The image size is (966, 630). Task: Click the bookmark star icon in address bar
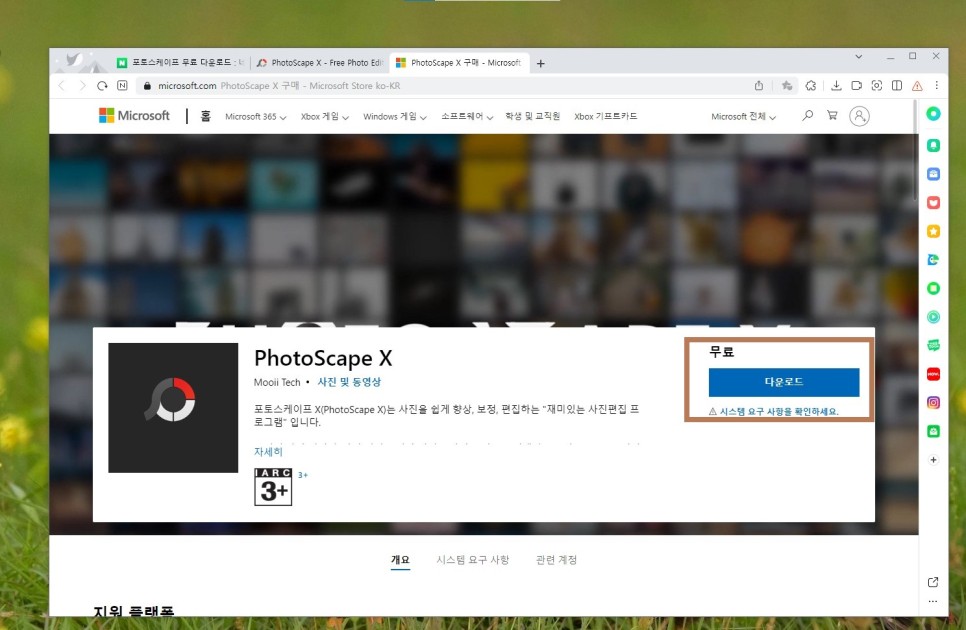point(787,86)
